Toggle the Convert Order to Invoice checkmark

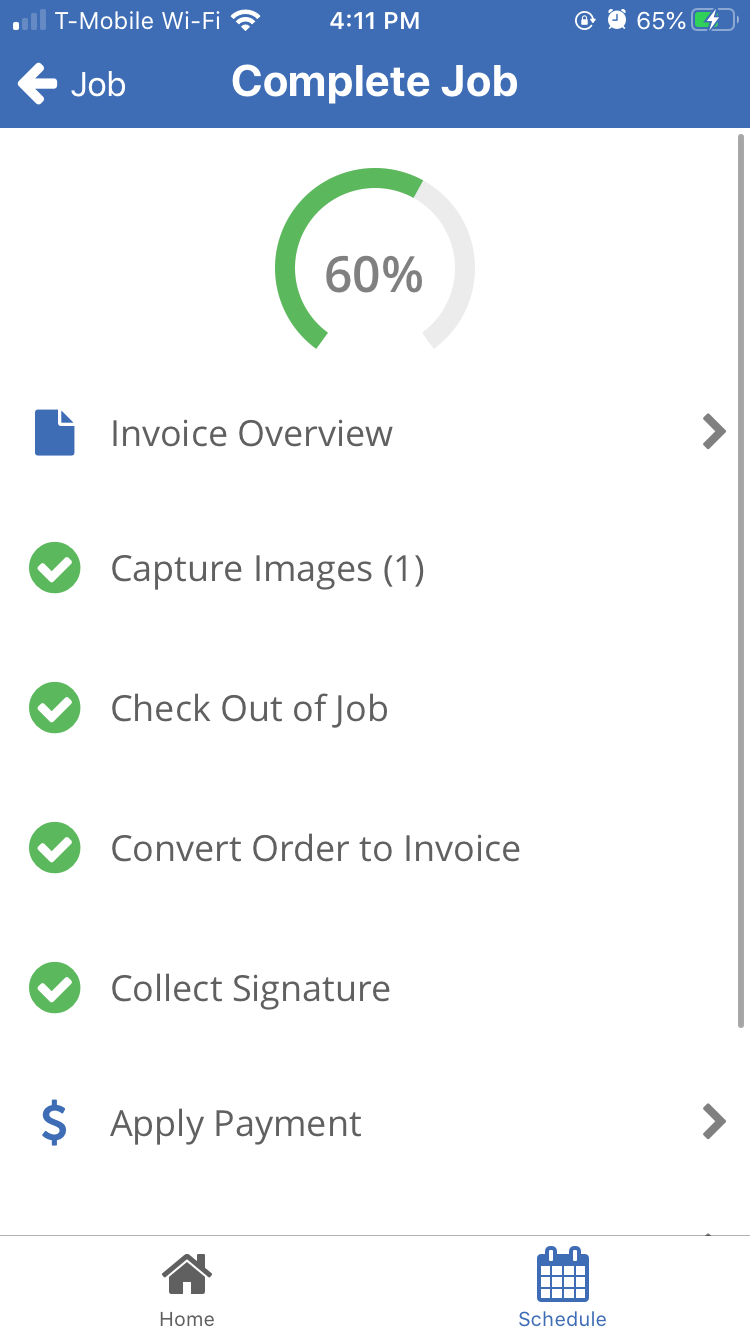coord(55,848)
